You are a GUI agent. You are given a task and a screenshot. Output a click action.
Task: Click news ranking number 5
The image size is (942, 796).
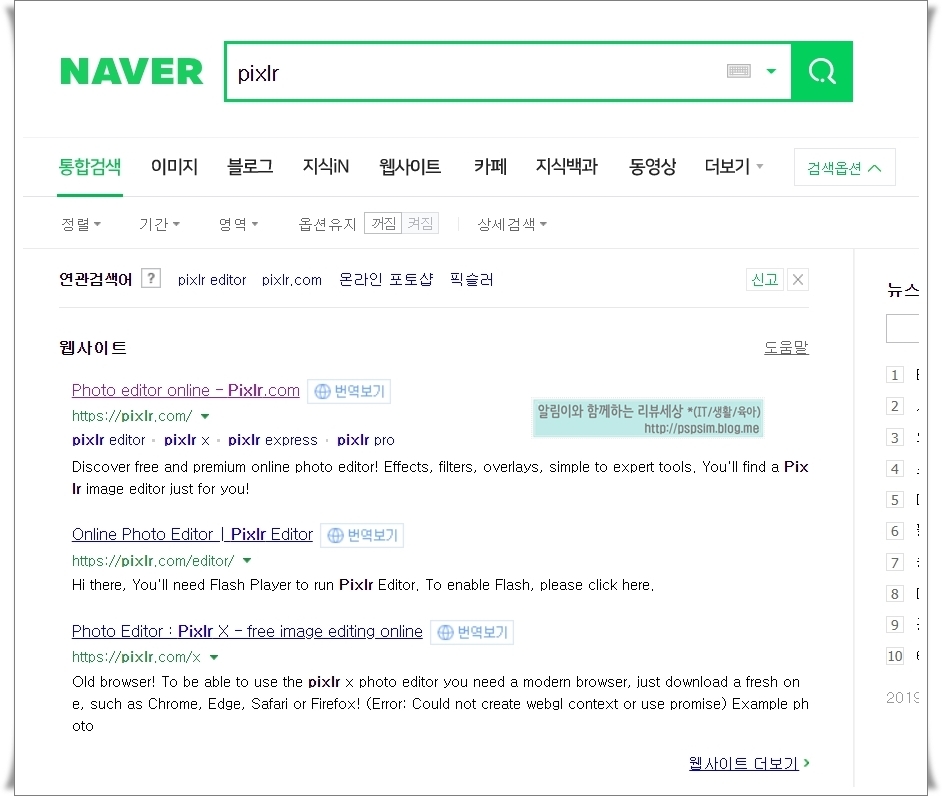tap(895, 500)
